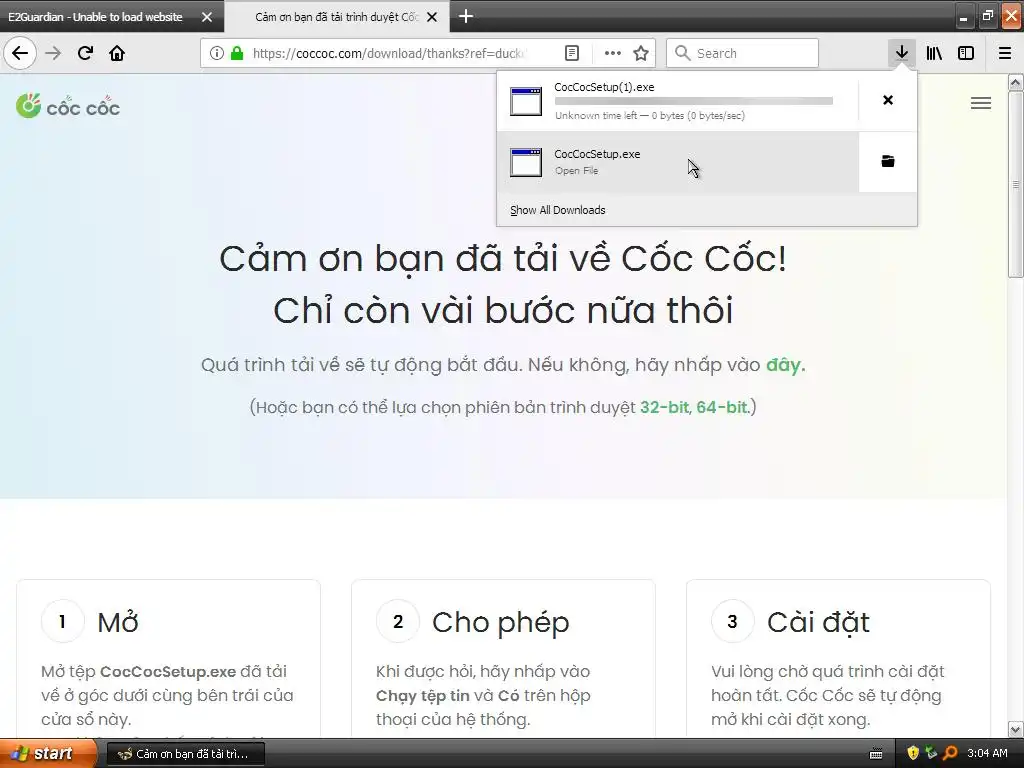Toggle reader view in address bar
Image resolution: width=1024 pixels, height=768 pixels.
click(571, 53)
